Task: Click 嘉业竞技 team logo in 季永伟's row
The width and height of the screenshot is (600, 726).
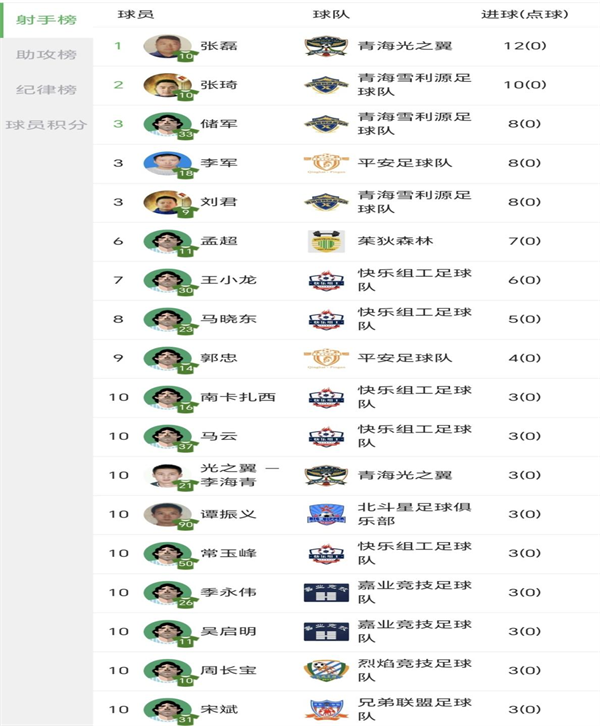Action: (x=326, y=592)
